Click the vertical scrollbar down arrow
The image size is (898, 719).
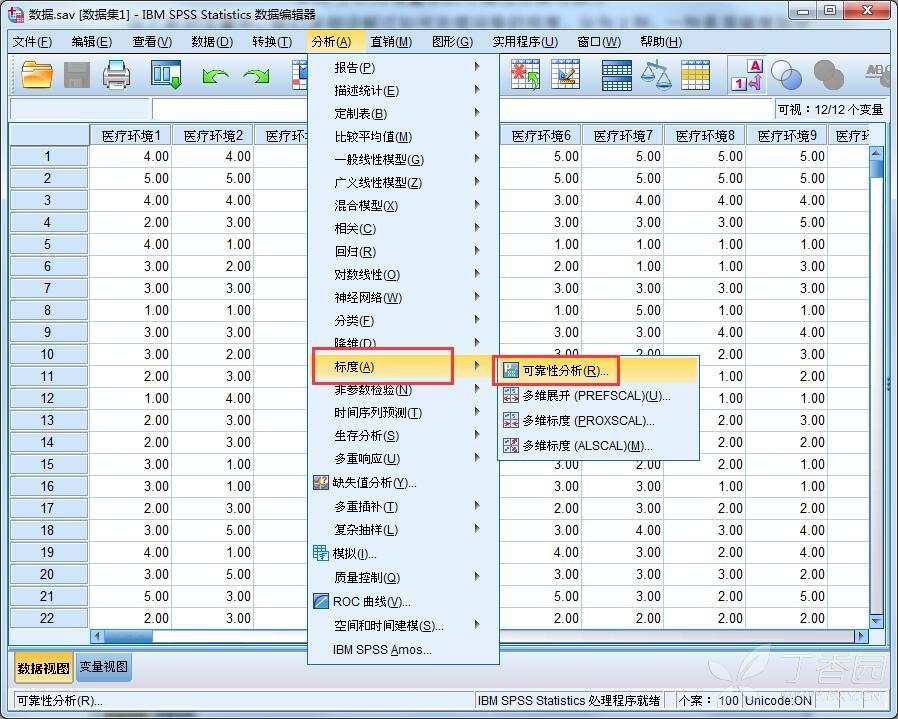tap(876, 621)
